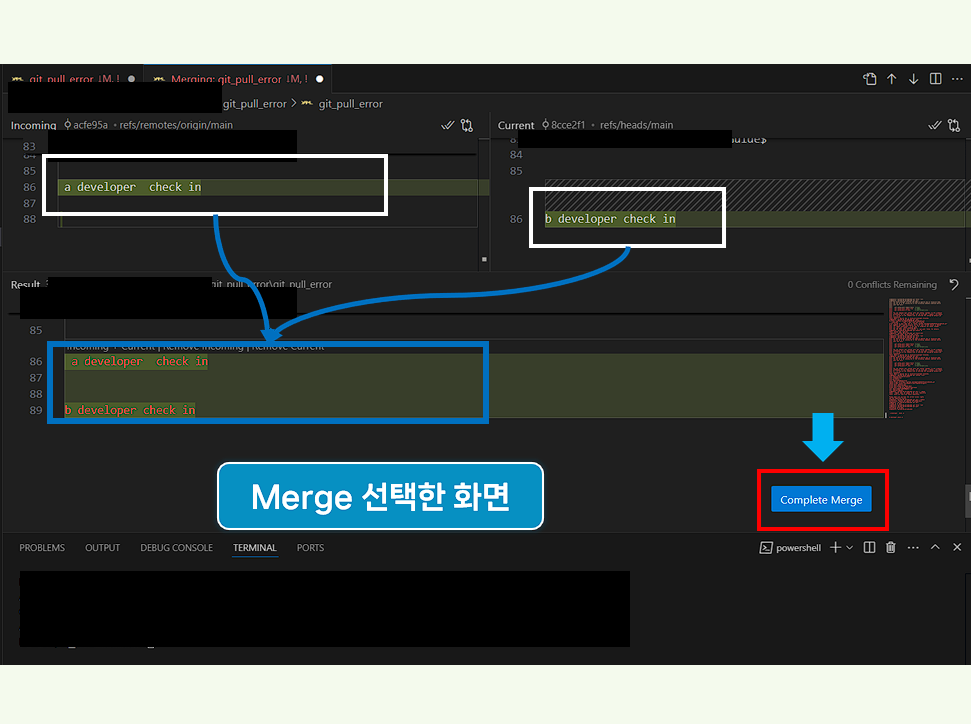Image resolution: width=971 pixels, height=724 pixels.
Task: Jump to the previous unhandled conflict arrow
Action: 891,78
